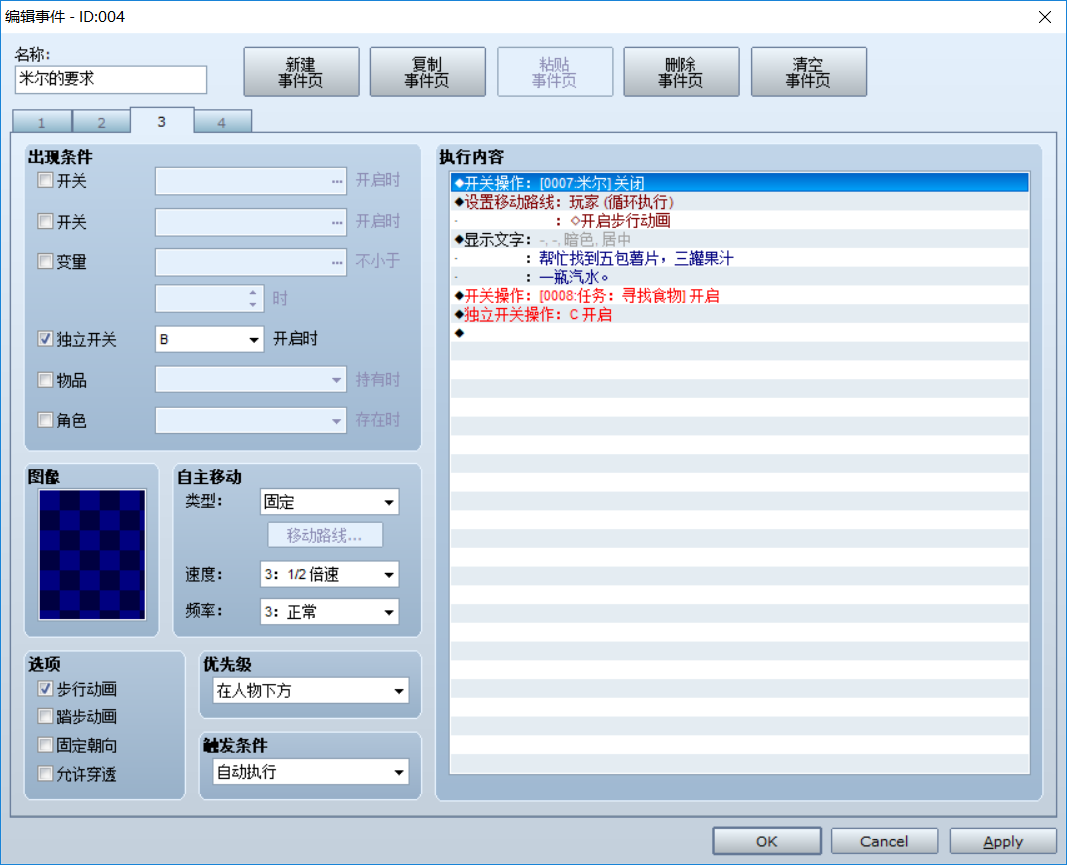Enable the 固定朝向 option
Screen dimensions: 1067x865
click(x=46, y=745)
